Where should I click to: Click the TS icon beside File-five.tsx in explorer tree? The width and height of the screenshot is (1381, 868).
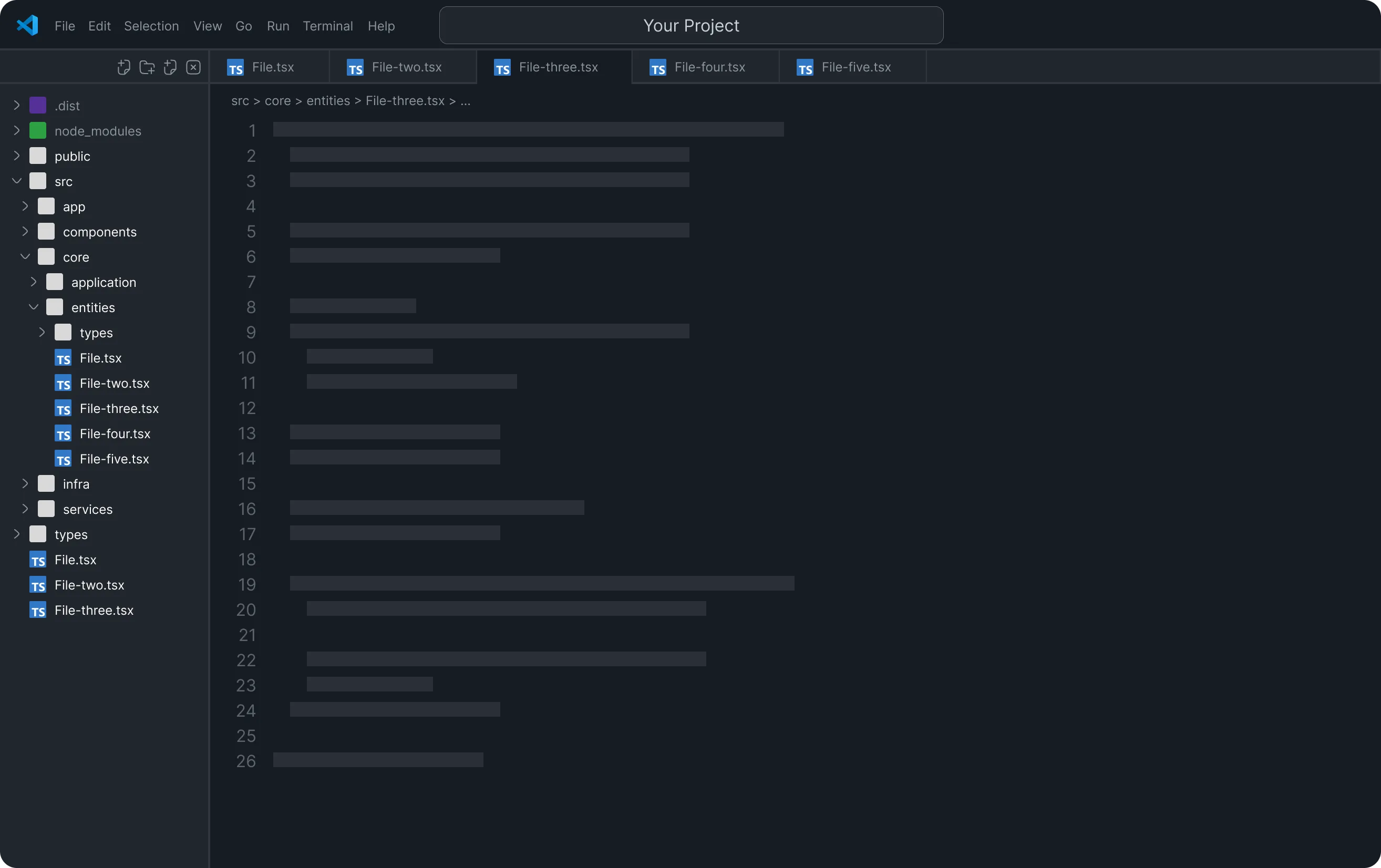click(x=63, y=459)
